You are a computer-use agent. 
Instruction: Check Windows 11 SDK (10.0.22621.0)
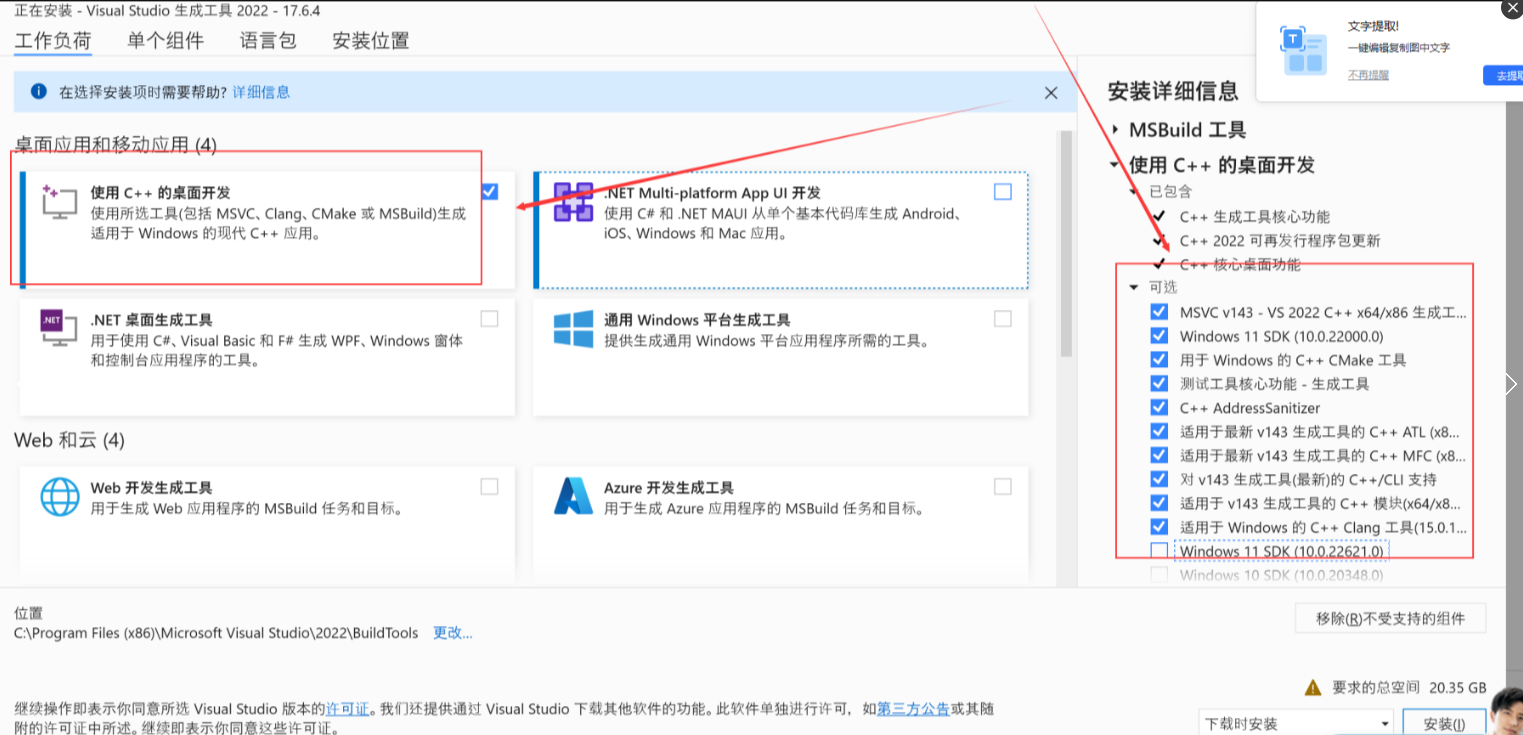pyautogui.click(x=1159, y=551)
